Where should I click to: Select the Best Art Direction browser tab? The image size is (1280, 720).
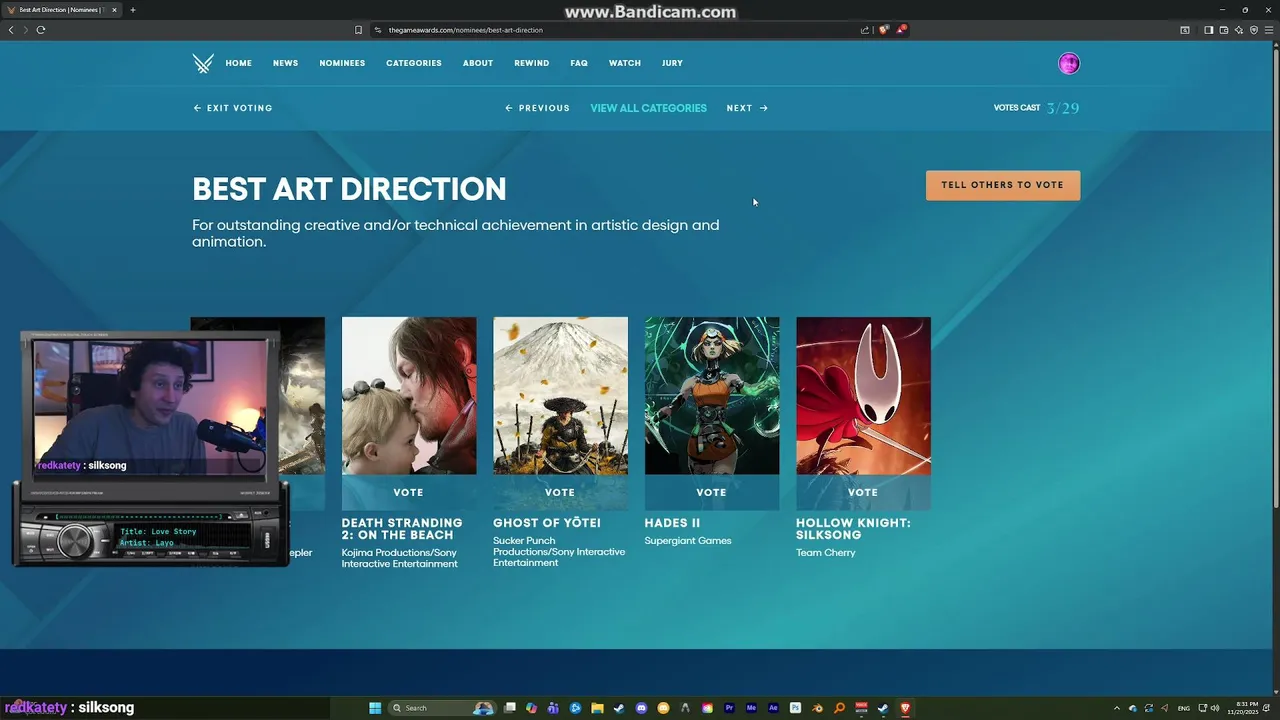tap(62, 10)
